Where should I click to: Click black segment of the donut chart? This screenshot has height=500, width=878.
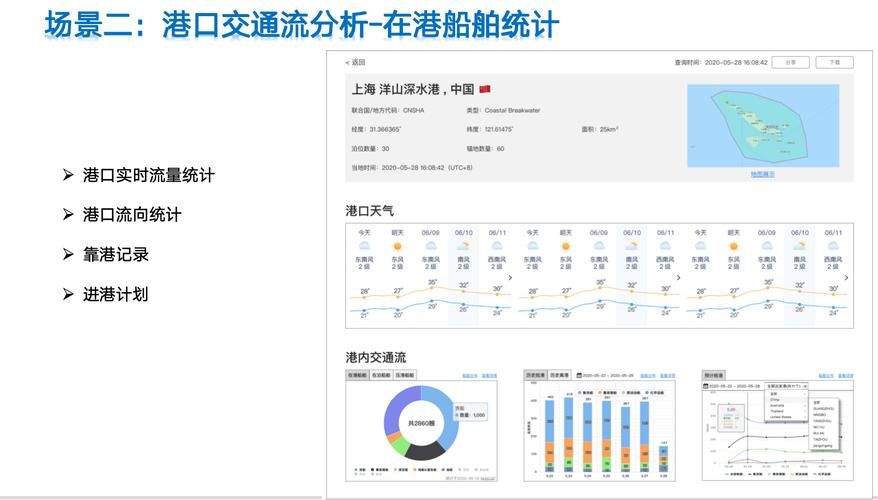[424, 451]
